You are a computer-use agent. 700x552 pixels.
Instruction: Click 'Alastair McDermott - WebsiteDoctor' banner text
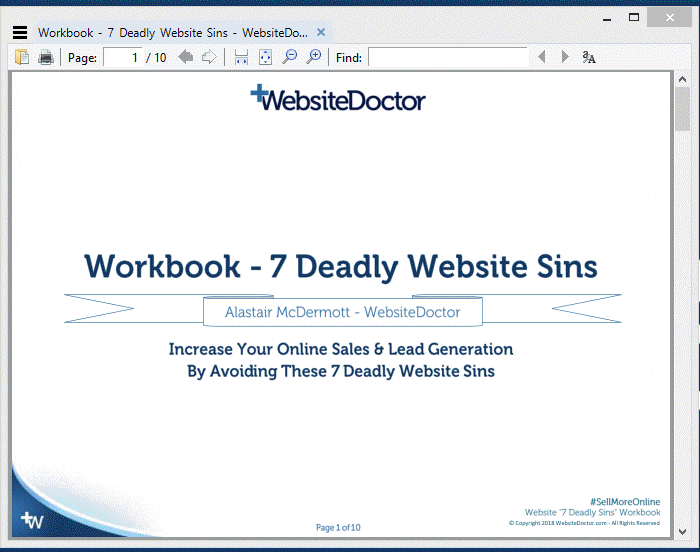[342, 312]
